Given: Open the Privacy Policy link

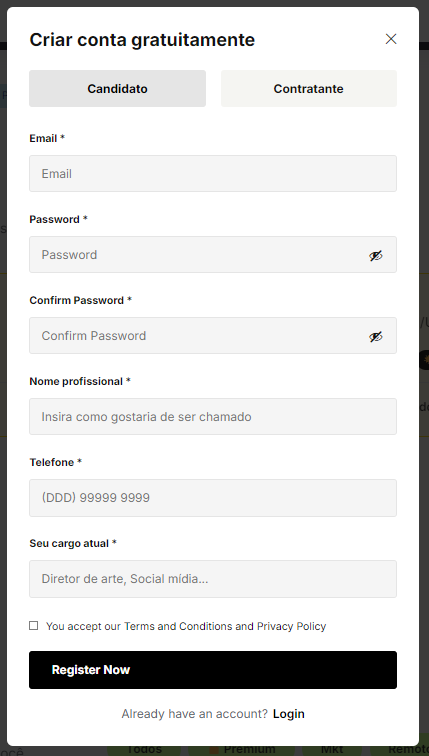Looking at the screenshot, I should pyautogui.click(x=292, y=626).
